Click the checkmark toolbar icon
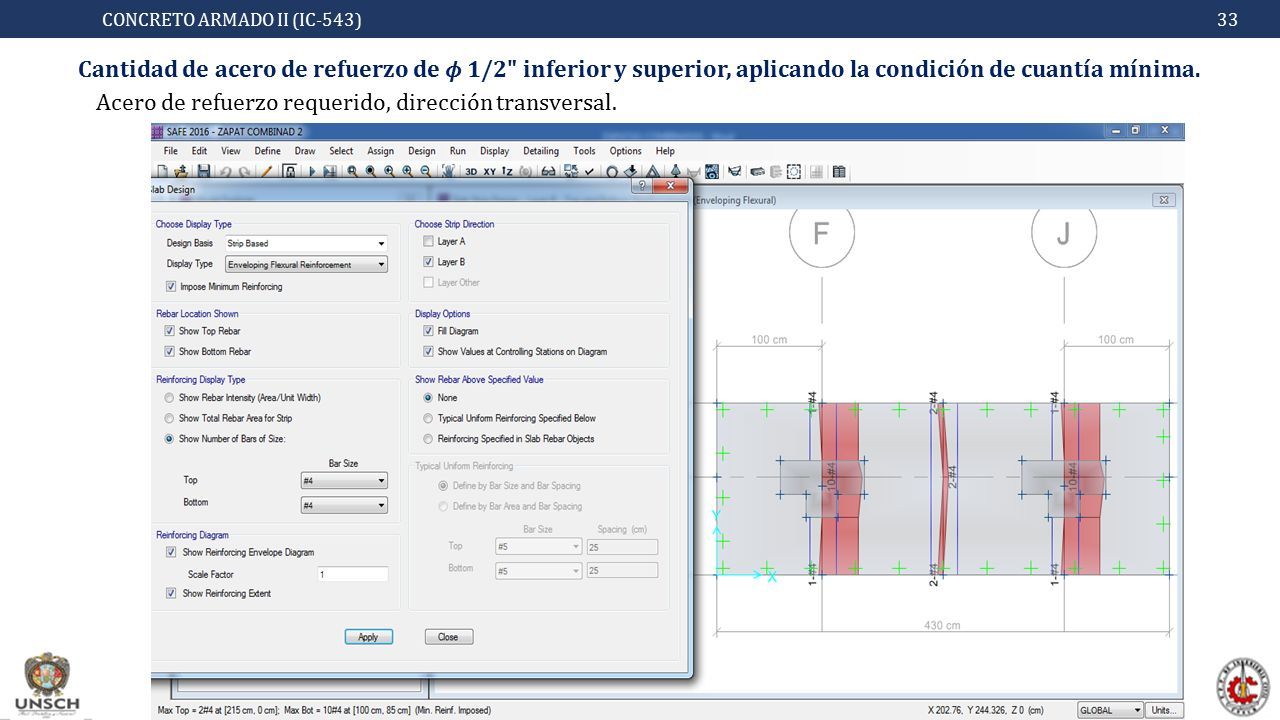The height and width of the screenshot is (720, 1280). click(589, 171)
